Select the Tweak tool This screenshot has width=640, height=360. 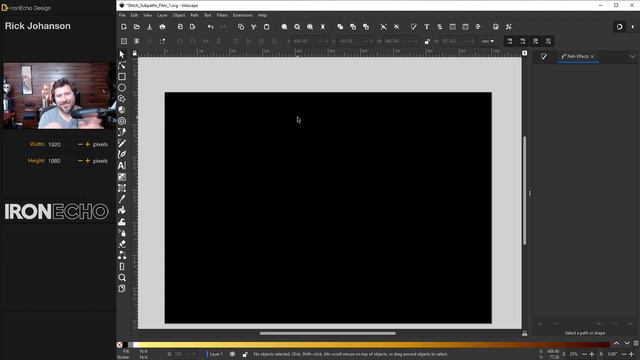[x=122, y=222]
